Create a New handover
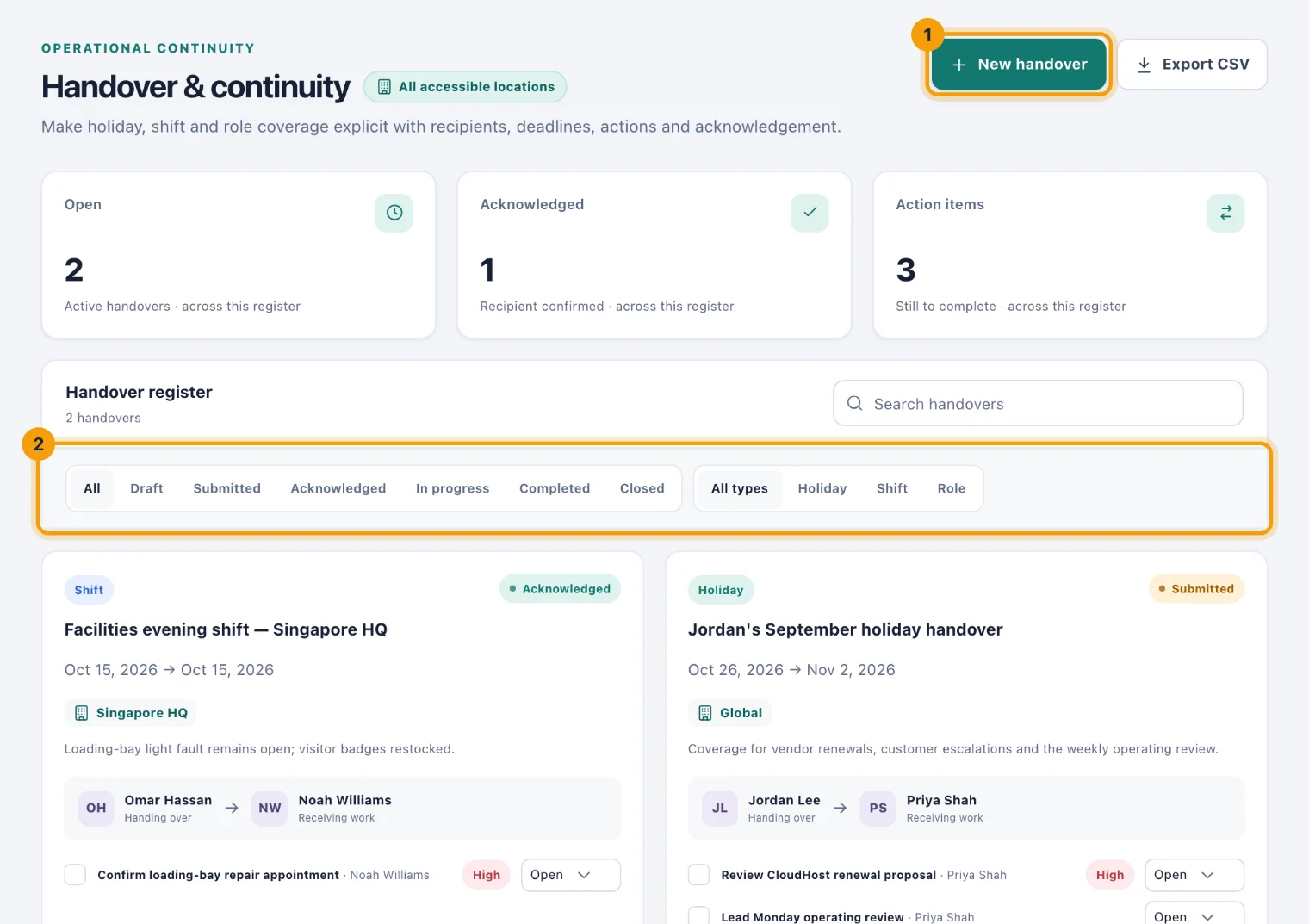The image size is (1309, 924). pyautogui.click(x=1020, y=65)
